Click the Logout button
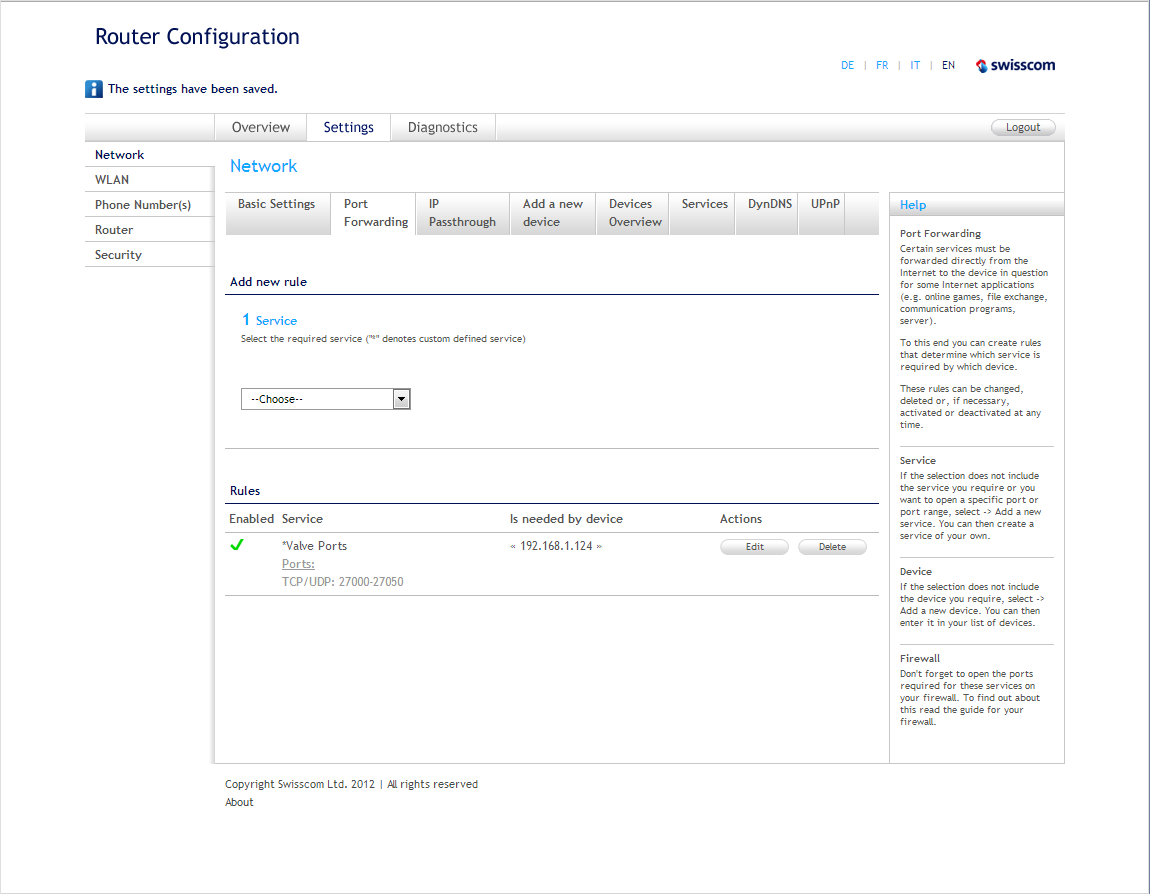The image size is (1150, 894). click(x=1023, y=128)
